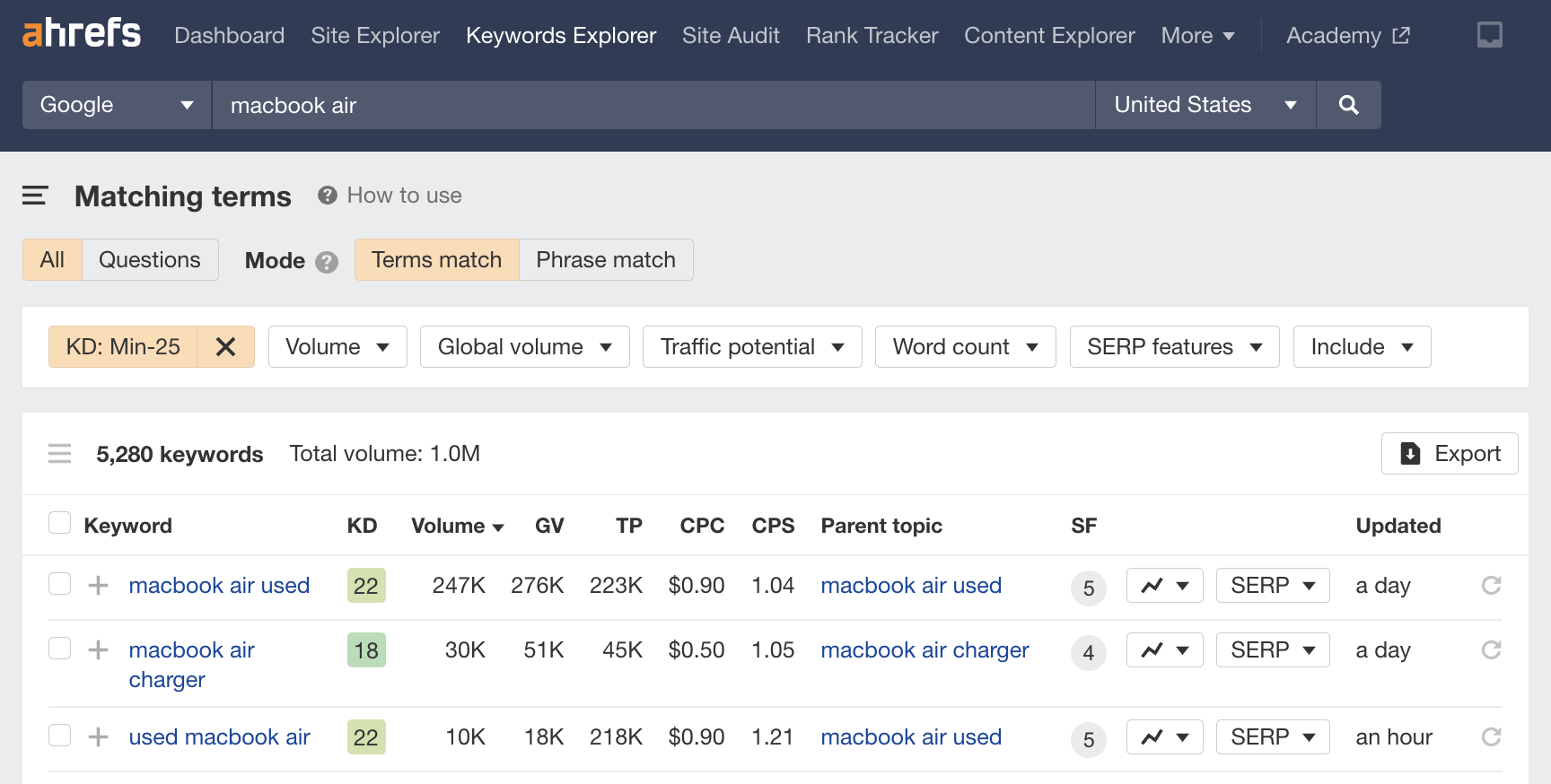Screen dimensions: 1551x784
Task: Switch to the Questions tab
Action: click(x=150, y=260)
